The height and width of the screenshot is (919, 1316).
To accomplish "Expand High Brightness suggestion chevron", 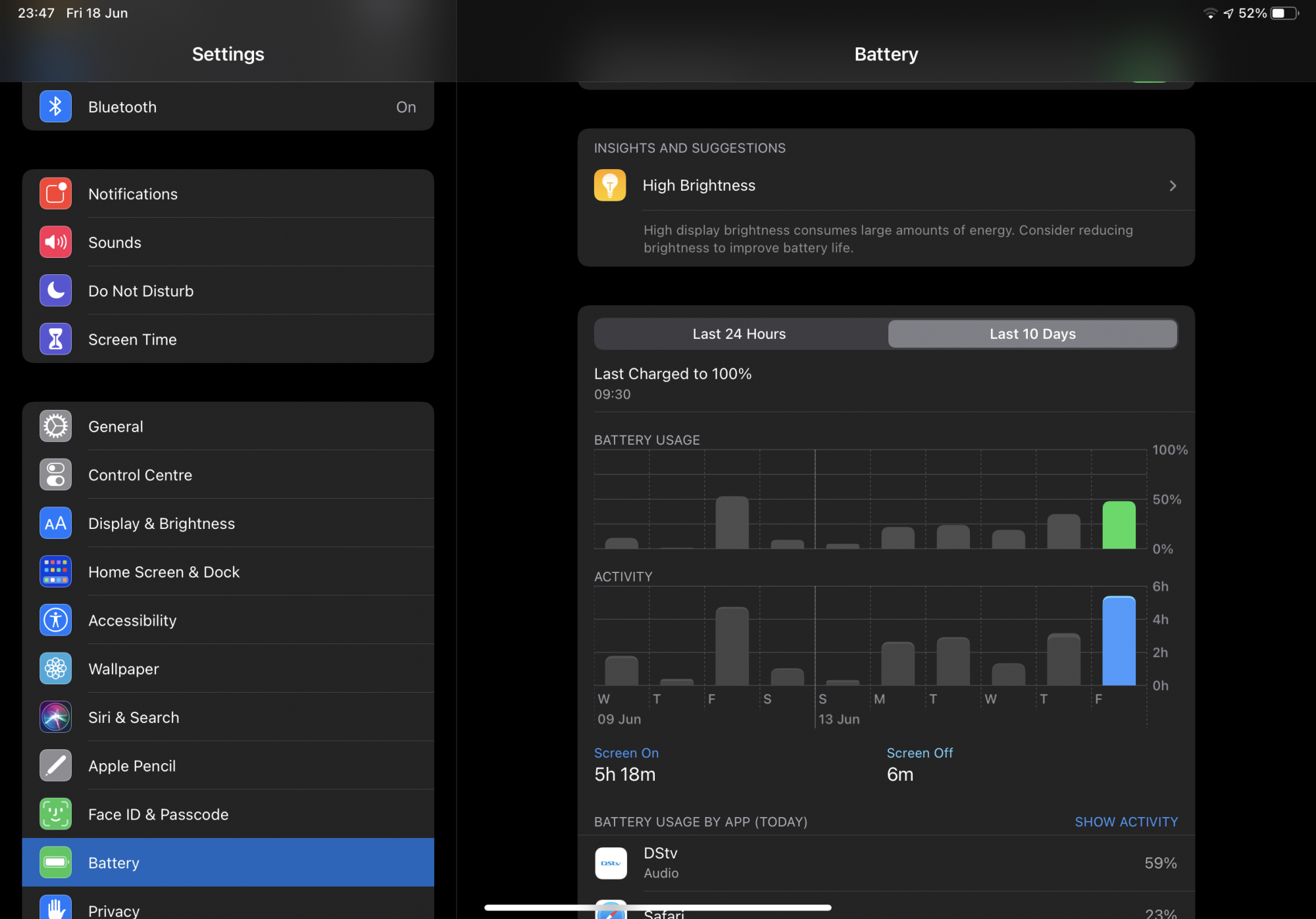I will [1173, 186].
